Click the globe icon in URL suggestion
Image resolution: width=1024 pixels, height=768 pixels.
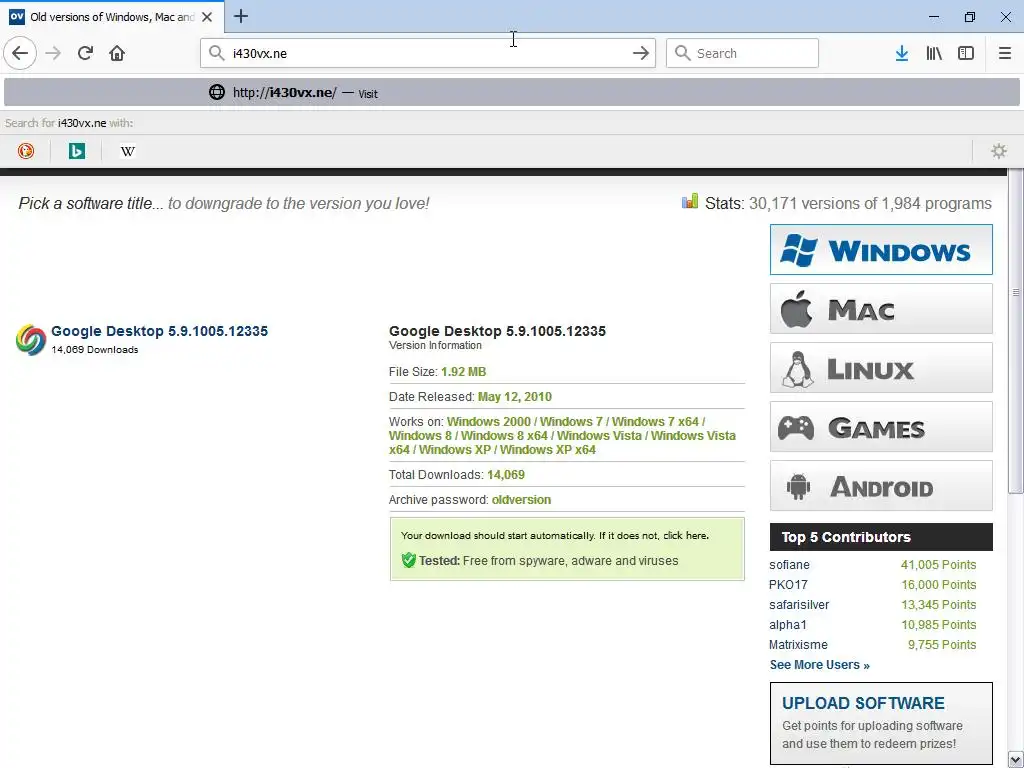pos(217,92)
